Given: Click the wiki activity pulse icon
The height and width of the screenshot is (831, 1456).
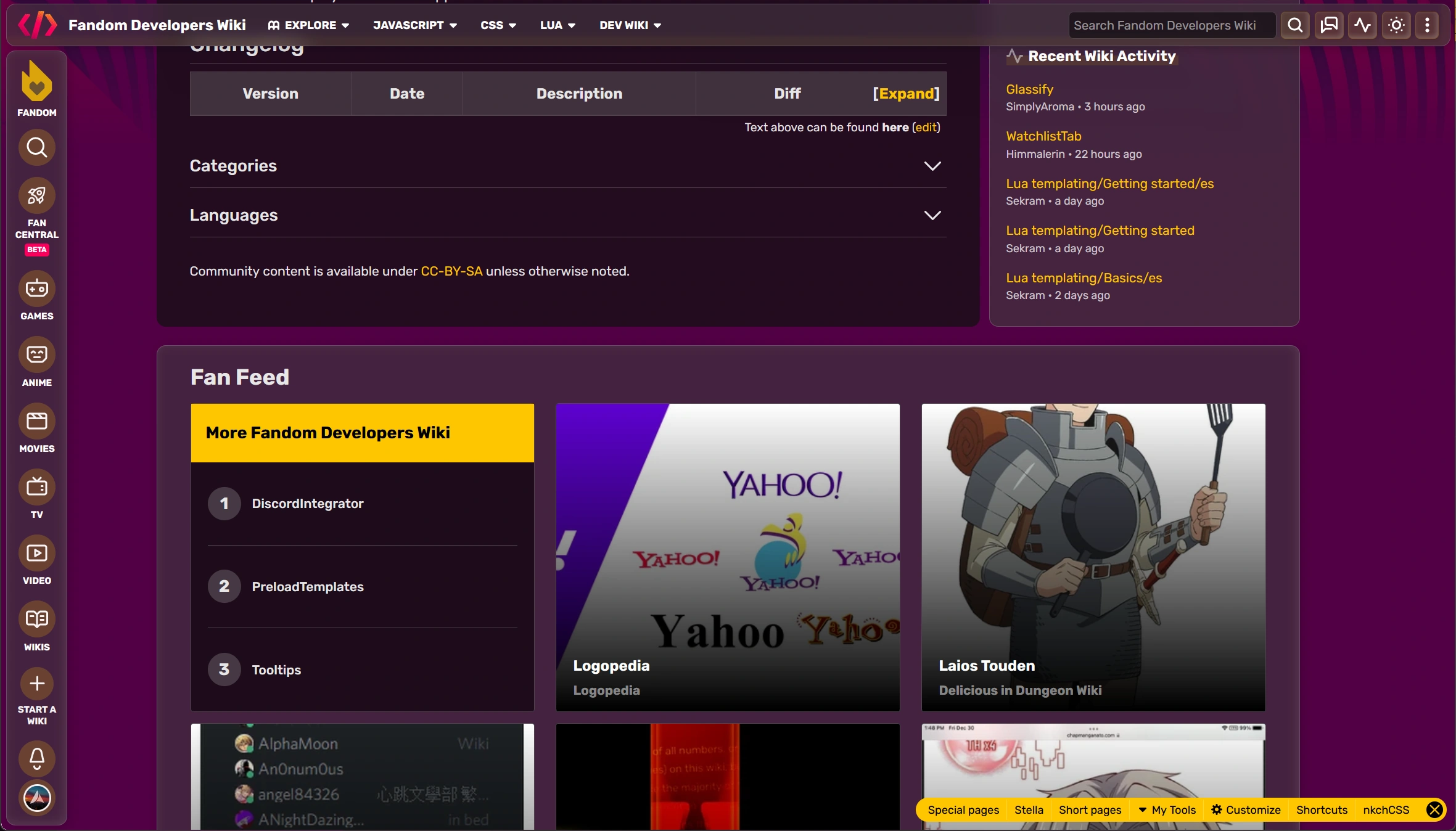Looking at the screenshot, I should point(1362,25).
